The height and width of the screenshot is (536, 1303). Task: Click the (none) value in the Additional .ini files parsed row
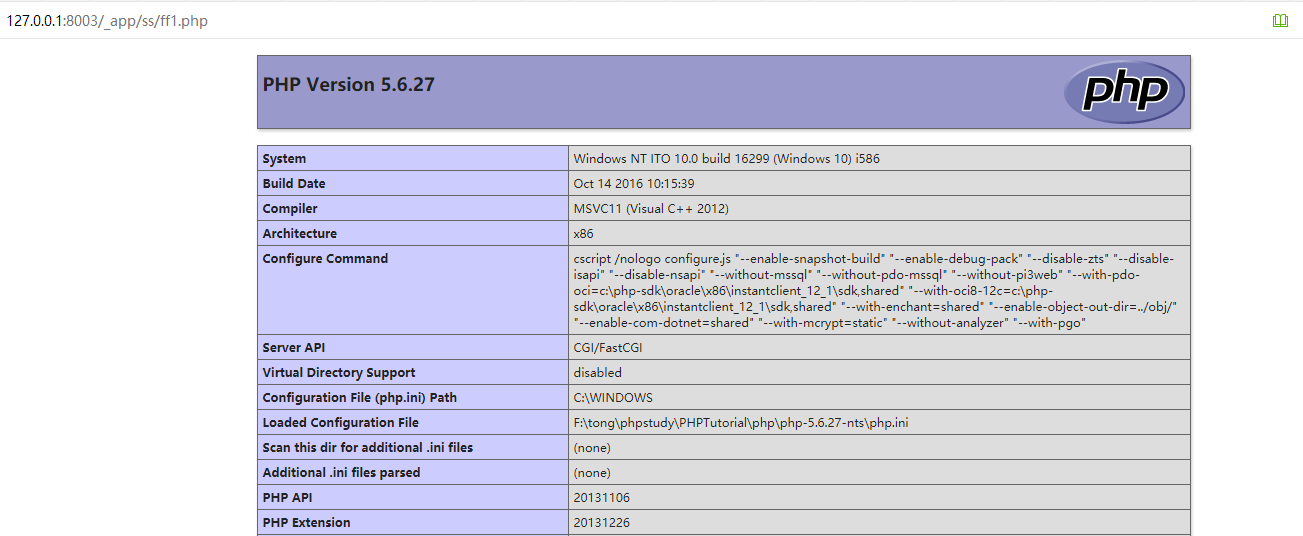point(592,473)
